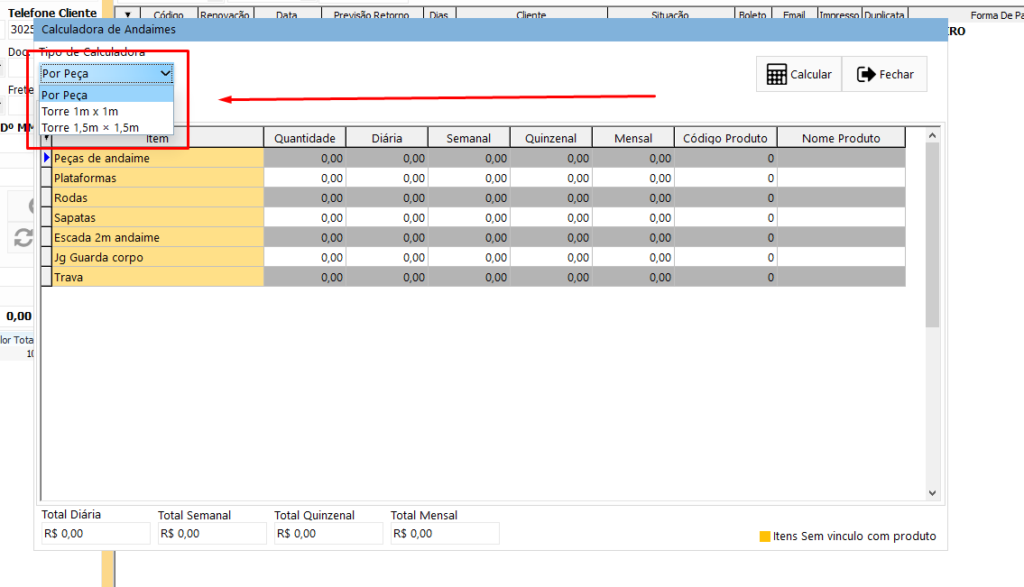The height and width of the screenshot is (587, 1024).
Task: Select the 'Escada 2m andaime' item cell
Action: click(158, 238)
